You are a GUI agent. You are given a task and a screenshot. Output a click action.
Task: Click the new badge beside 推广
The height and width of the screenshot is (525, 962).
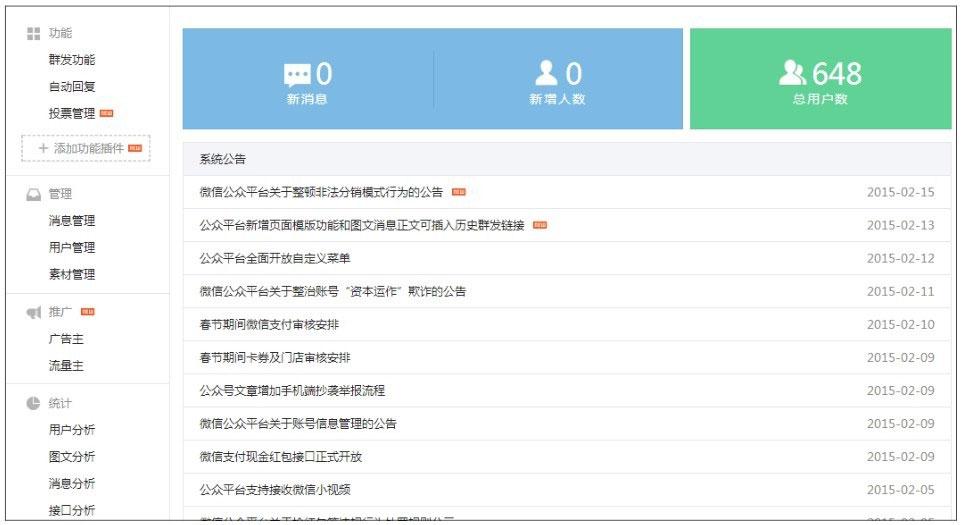pyautogui.click(x=88, y=312)
